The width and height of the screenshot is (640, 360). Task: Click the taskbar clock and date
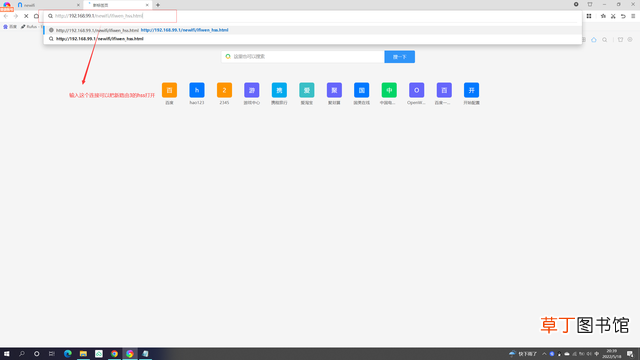(x=611, y=354)
